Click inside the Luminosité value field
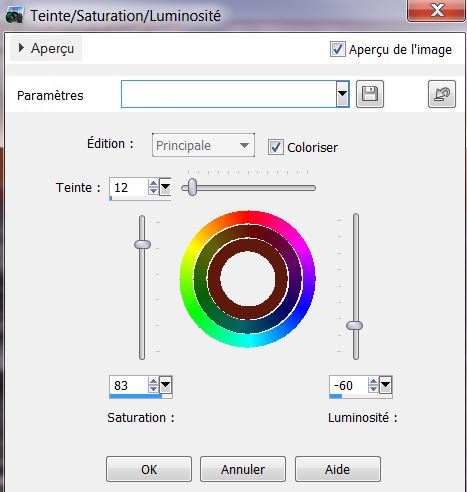Image resolution: width=467 pixels, height=492 pixels. [349, 386]
